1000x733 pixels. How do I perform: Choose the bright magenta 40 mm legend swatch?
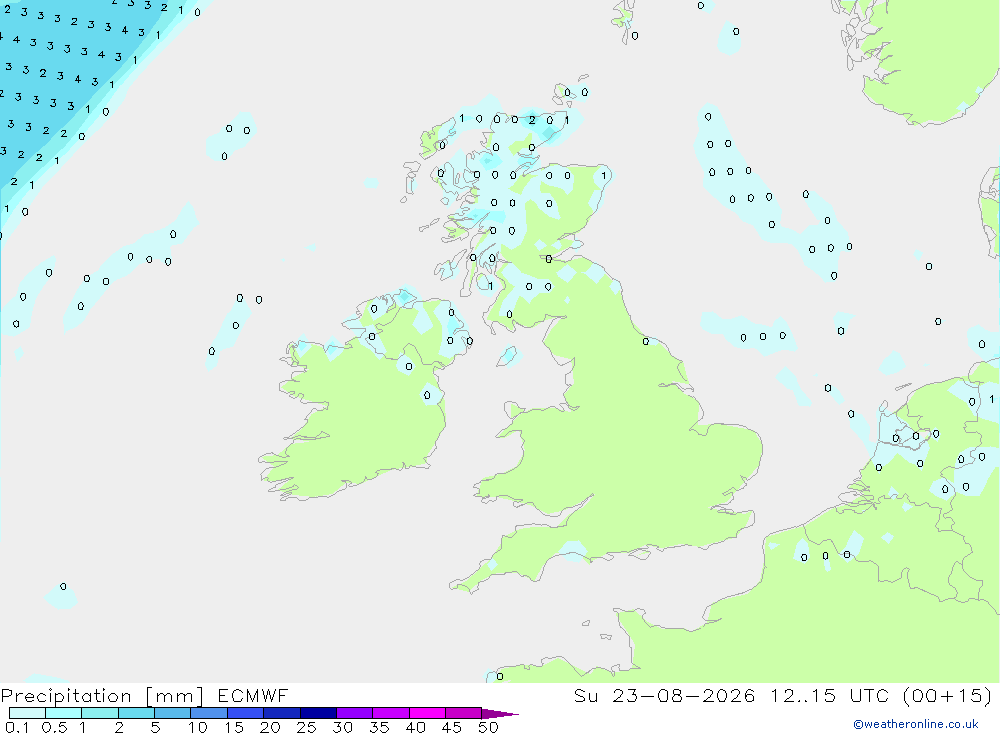[427, 713]
